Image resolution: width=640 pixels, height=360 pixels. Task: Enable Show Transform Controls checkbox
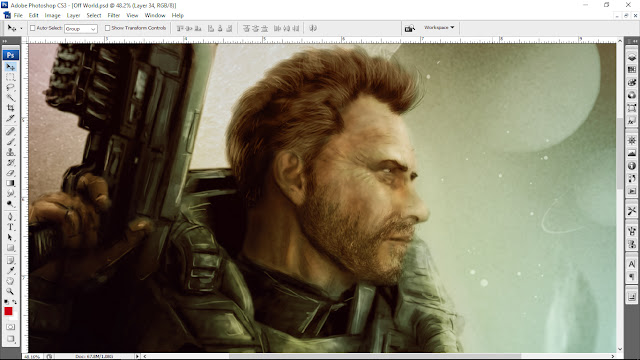(x=107, y=28)
